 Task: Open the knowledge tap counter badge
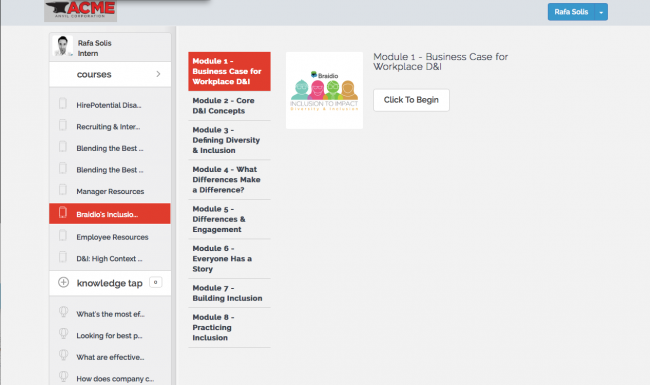155,283
